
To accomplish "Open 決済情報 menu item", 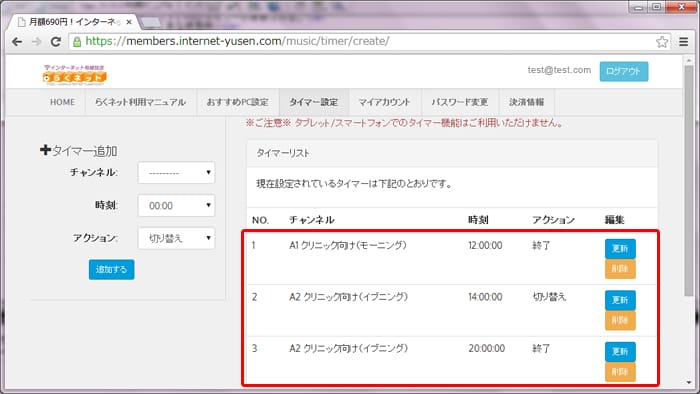I will point(527,102).
